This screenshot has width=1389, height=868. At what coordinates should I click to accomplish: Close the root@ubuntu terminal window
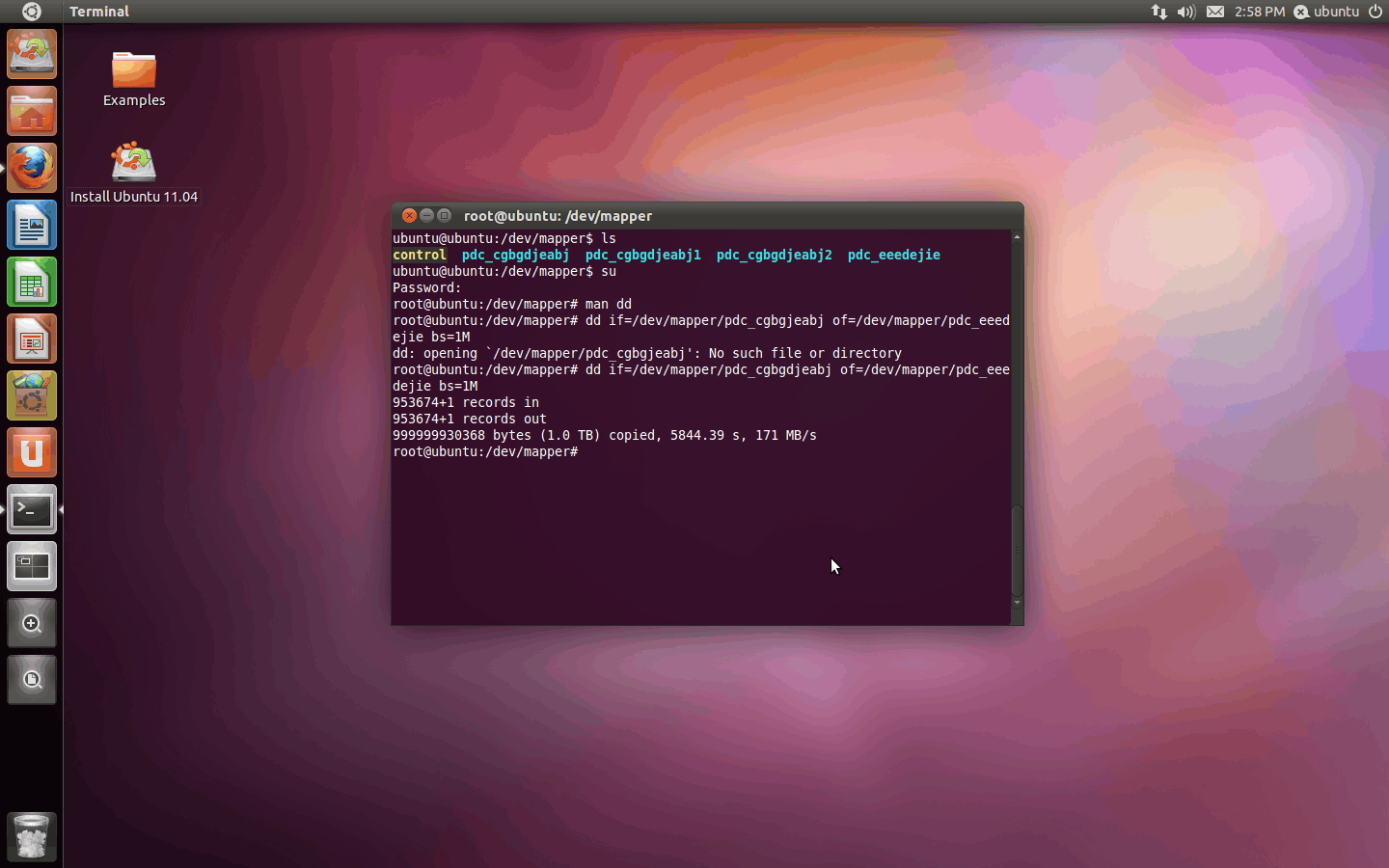coord(409,215)
